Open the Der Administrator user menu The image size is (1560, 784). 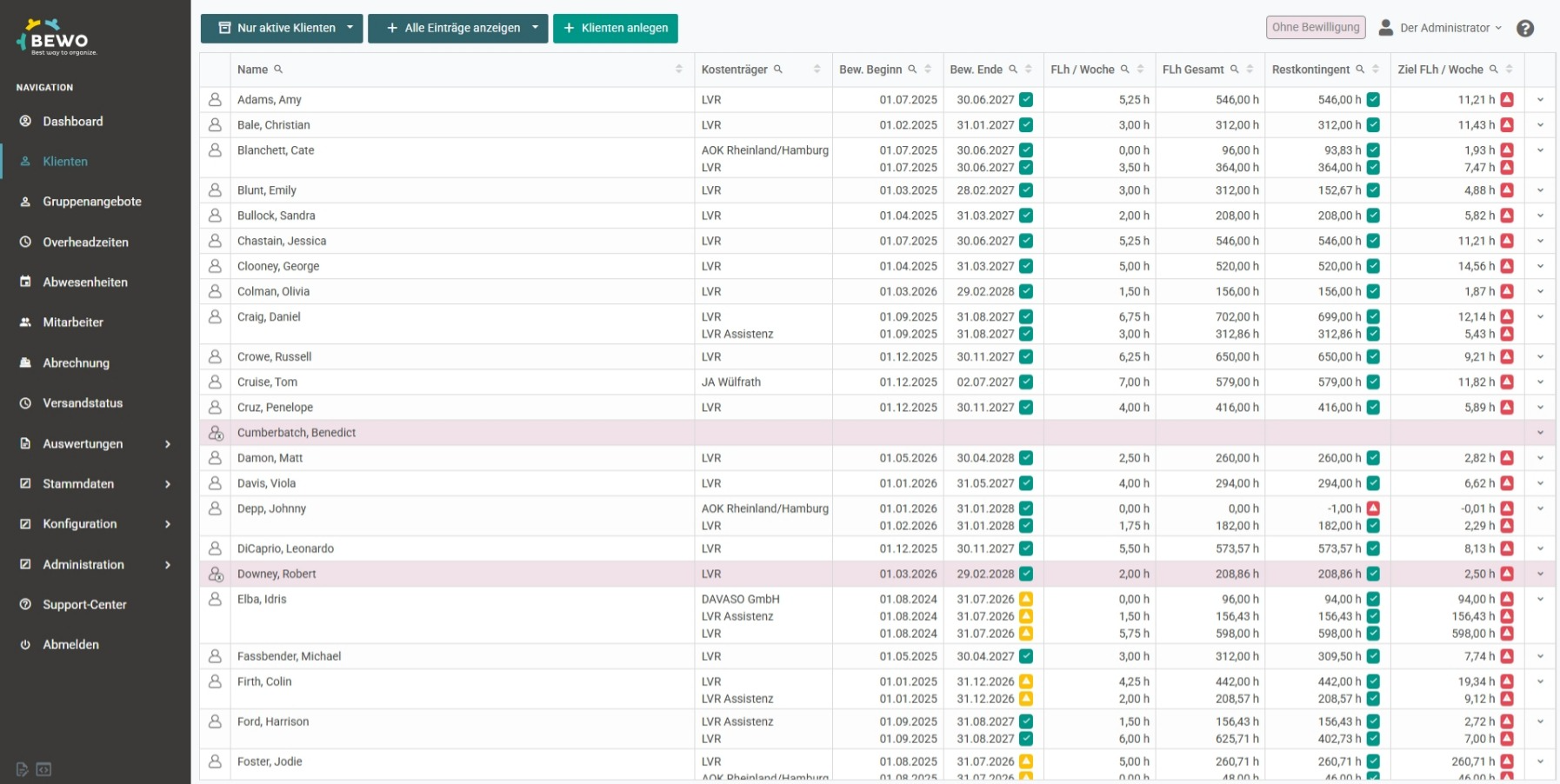pyautogui.click(x=1441, y=28)
